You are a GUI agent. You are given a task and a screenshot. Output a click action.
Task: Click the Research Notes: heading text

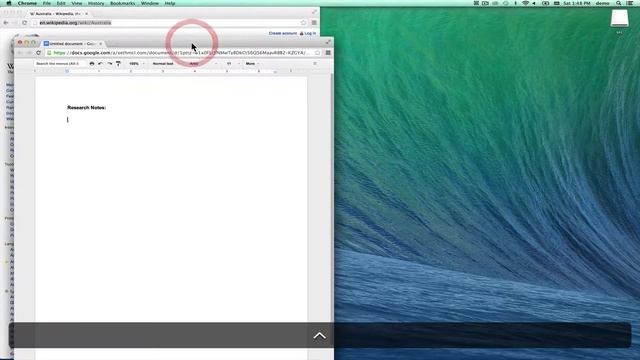tap(87, 108)
